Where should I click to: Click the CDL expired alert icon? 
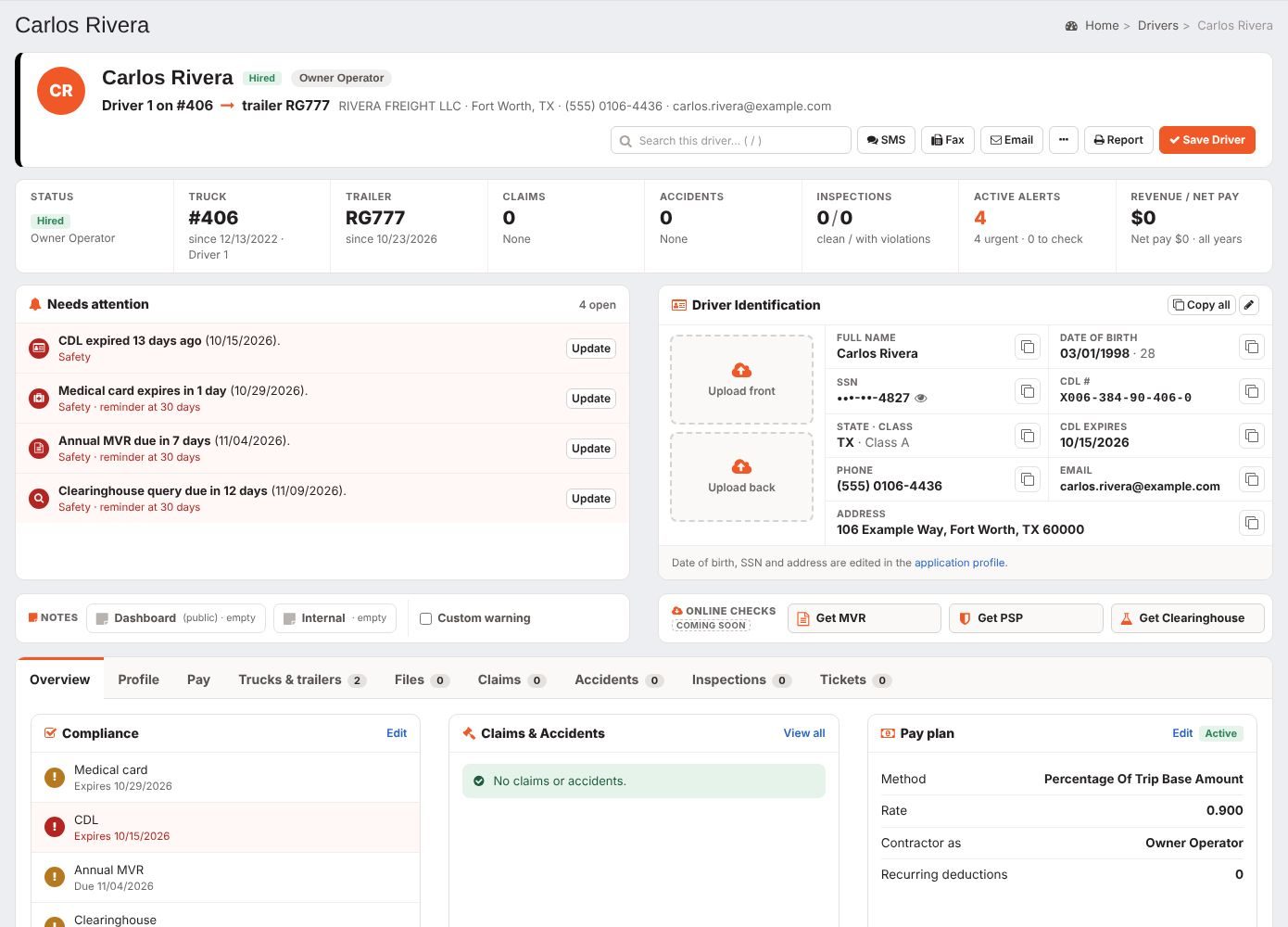39,349
